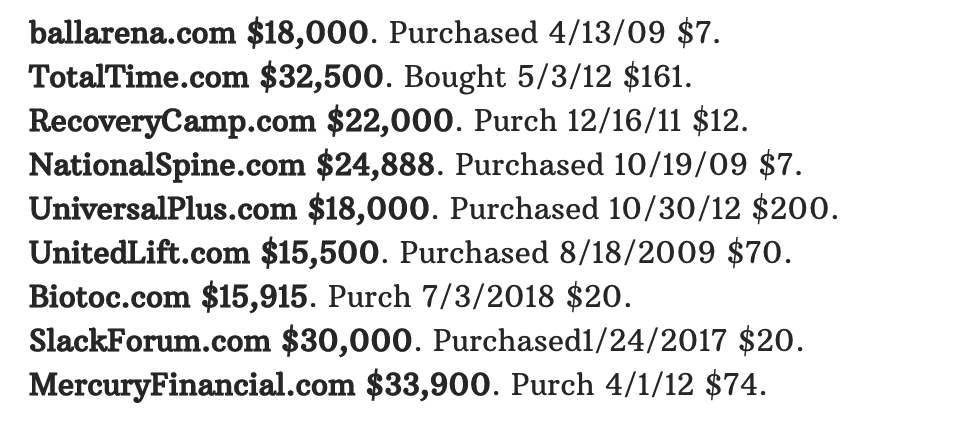Click the $30,000 SlackForum price

347,341
